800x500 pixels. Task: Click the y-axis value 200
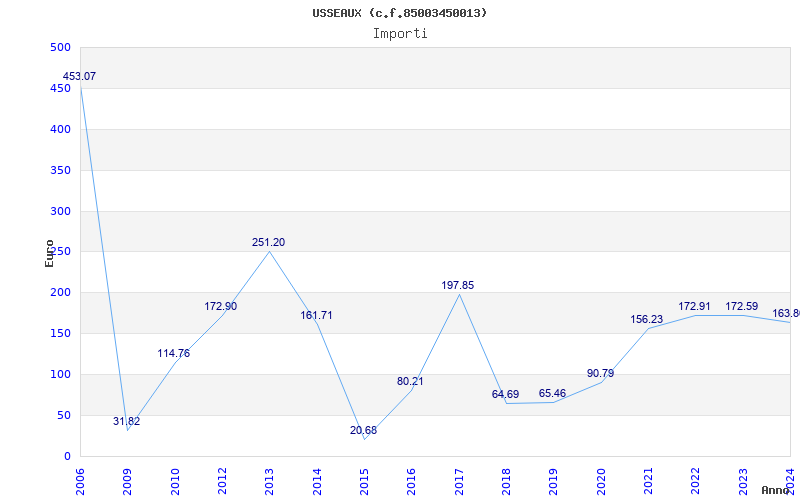(x=60, y=292)
